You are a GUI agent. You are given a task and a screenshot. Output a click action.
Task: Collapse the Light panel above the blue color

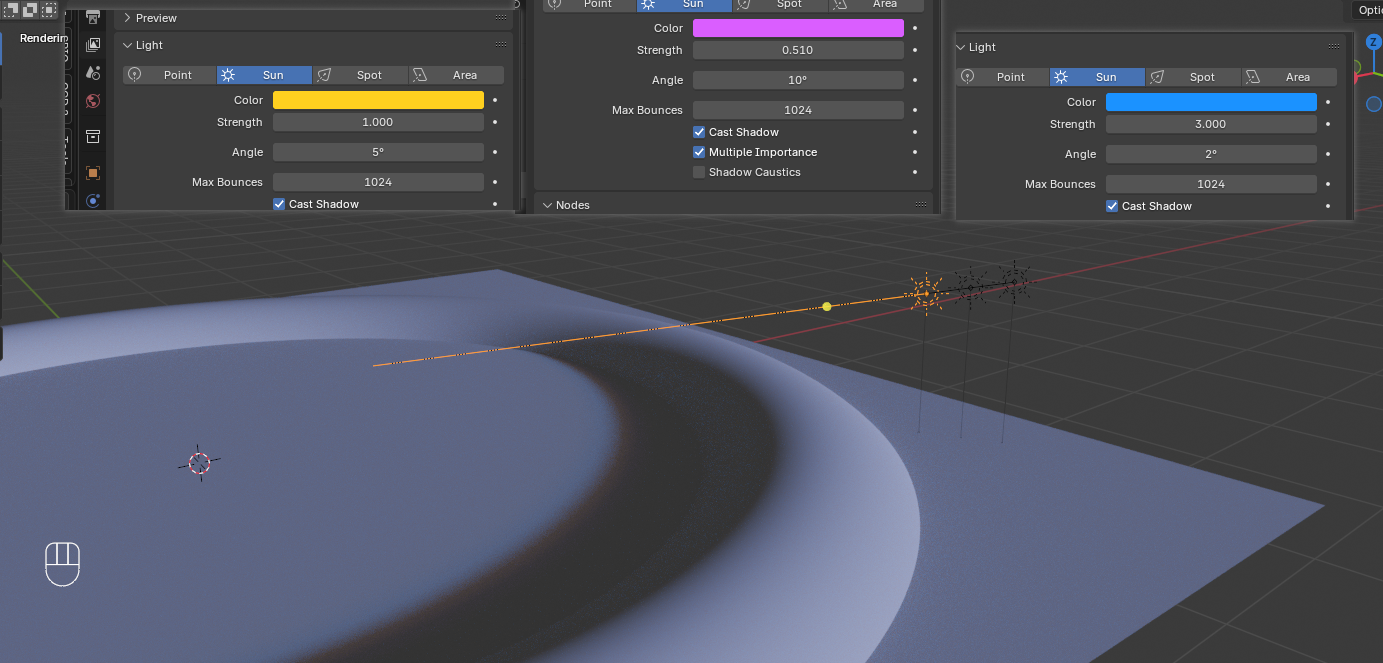pyautogui.click(x=961, y=47)
